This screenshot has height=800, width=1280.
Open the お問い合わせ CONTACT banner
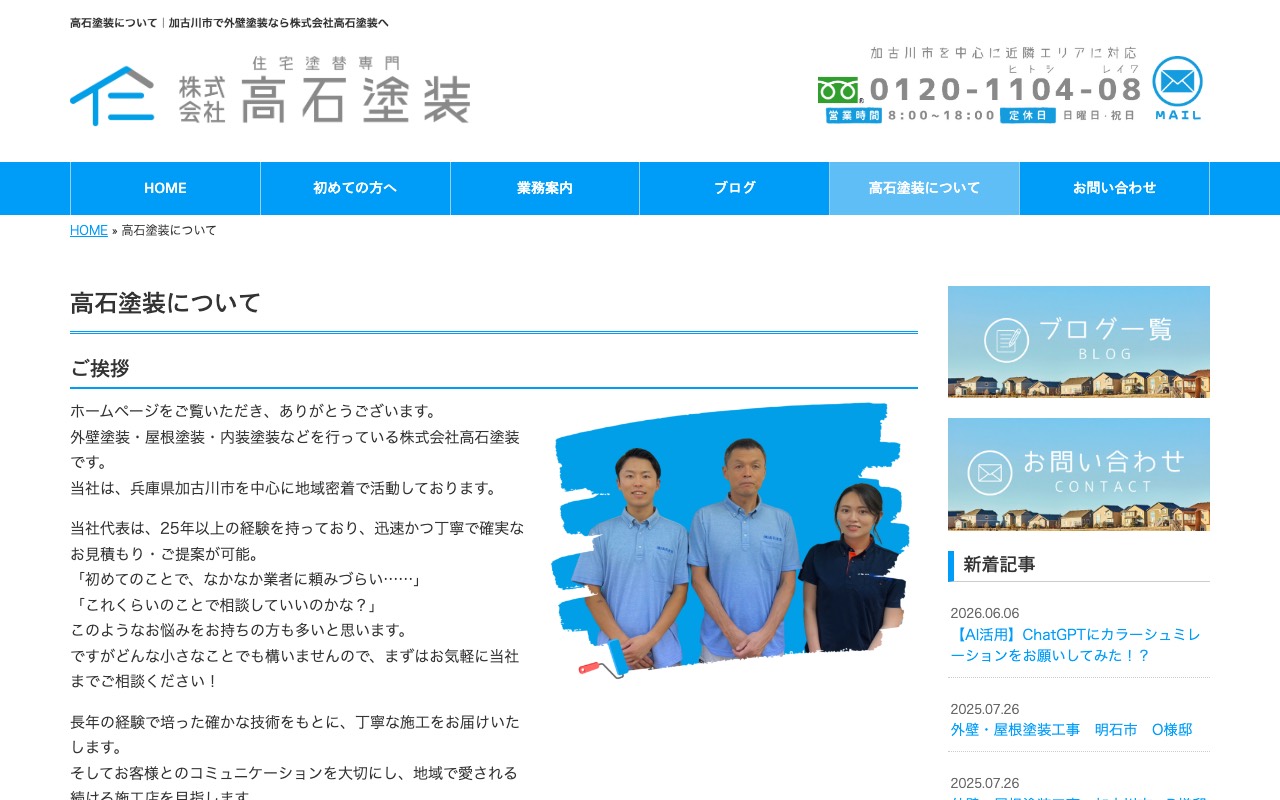tap(1079, 474)
